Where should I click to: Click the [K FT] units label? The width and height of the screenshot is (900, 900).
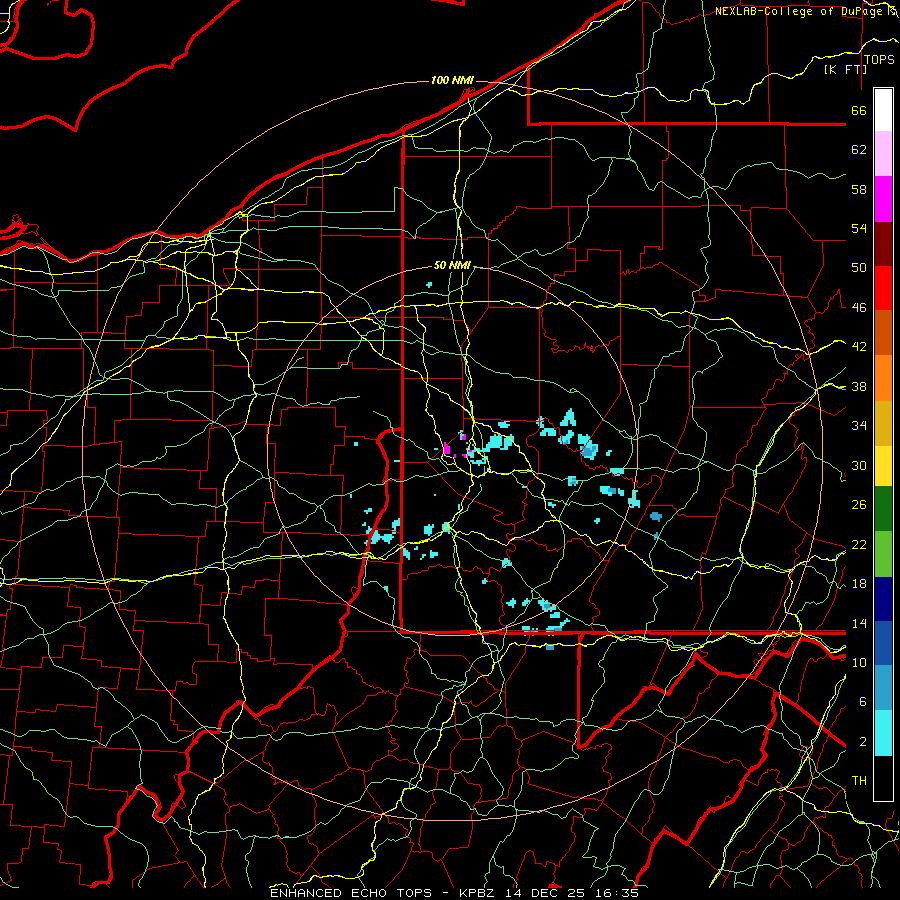click(845, 69)
